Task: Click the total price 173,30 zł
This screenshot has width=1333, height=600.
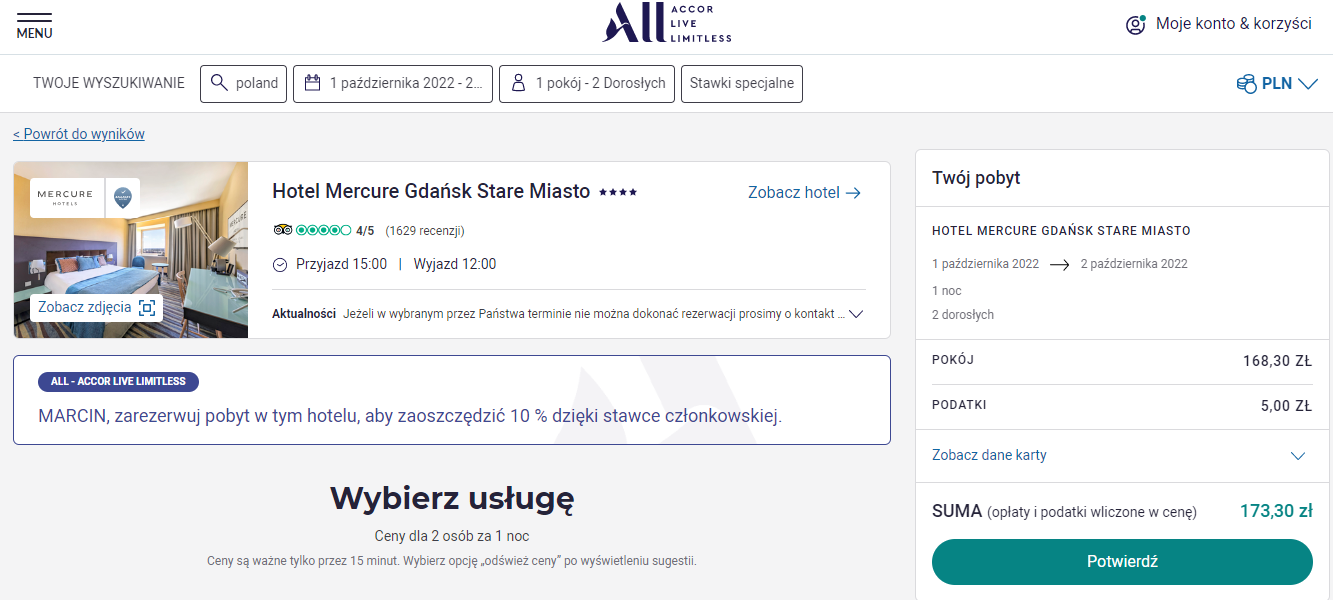Action: click(x=1276, y=511)
